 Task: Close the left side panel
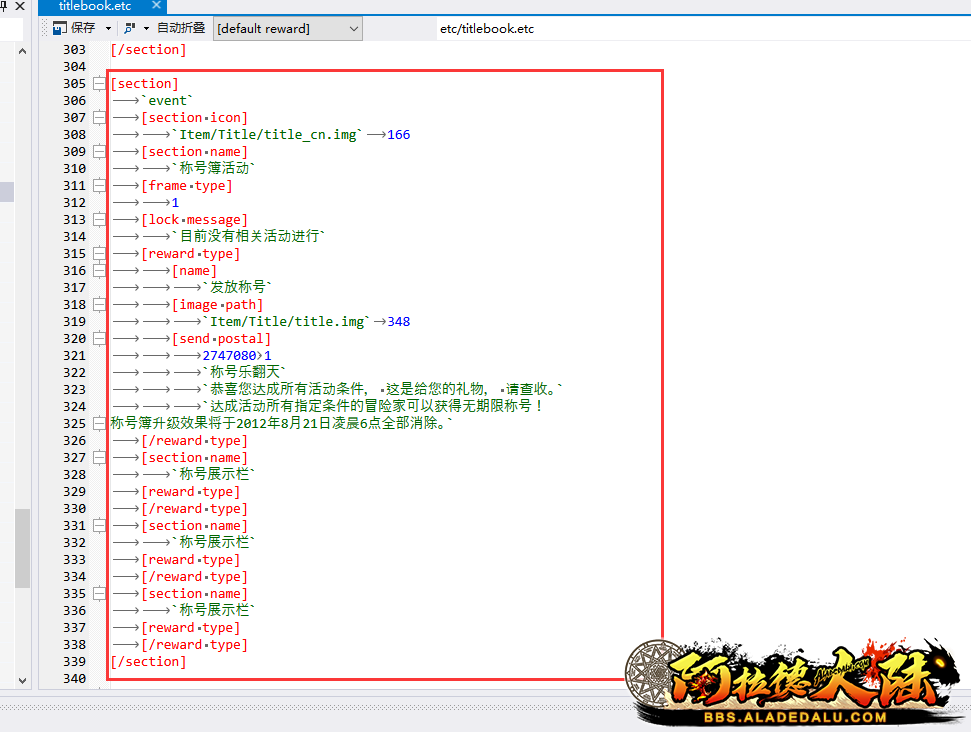pos(20,7)
